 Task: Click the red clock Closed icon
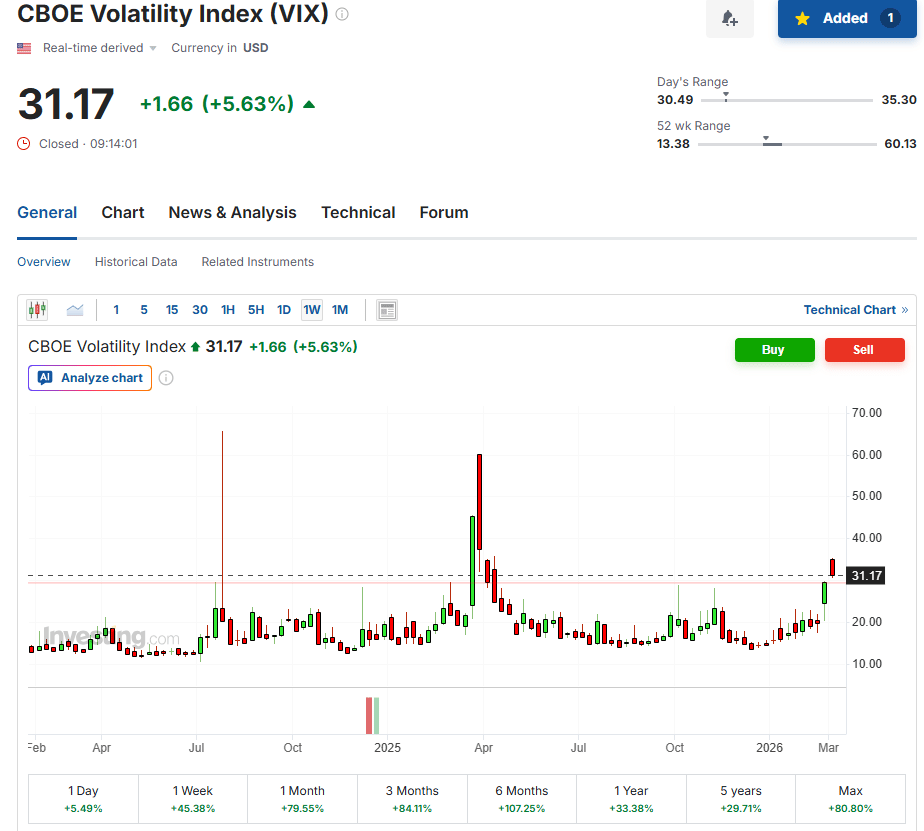coord(24,144)
